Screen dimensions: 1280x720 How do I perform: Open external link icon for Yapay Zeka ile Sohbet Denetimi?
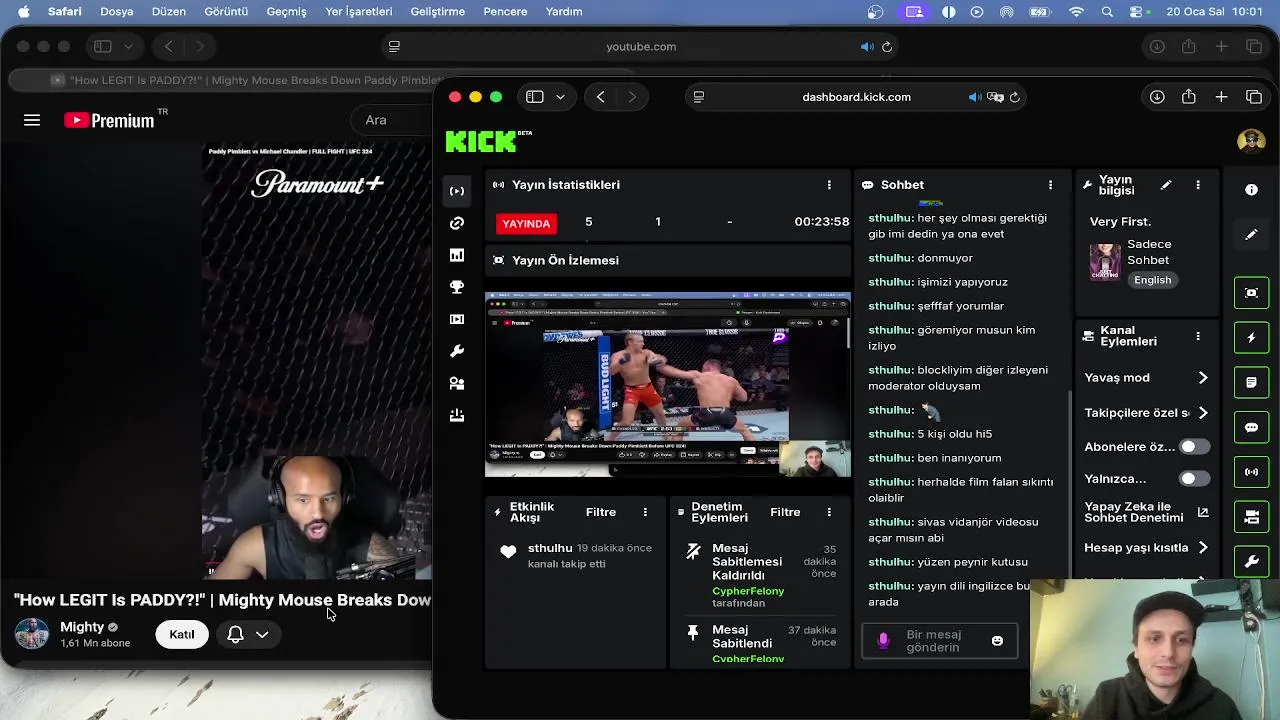pos(1203,512)
